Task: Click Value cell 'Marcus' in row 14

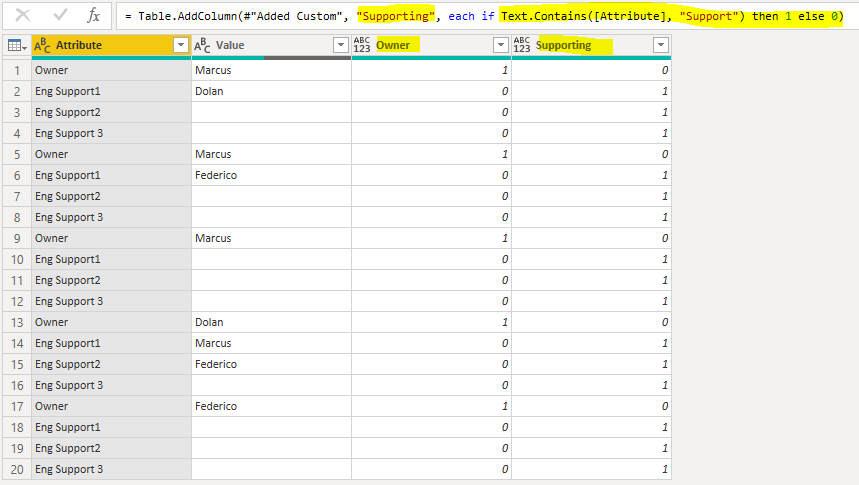Action: coord(271,343)
